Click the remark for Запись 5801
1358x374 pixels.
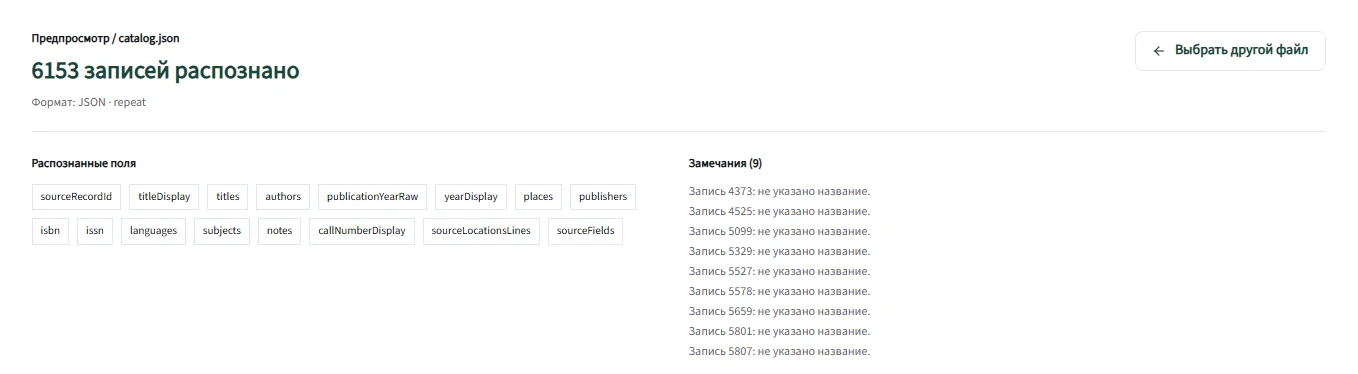[779, 331]
